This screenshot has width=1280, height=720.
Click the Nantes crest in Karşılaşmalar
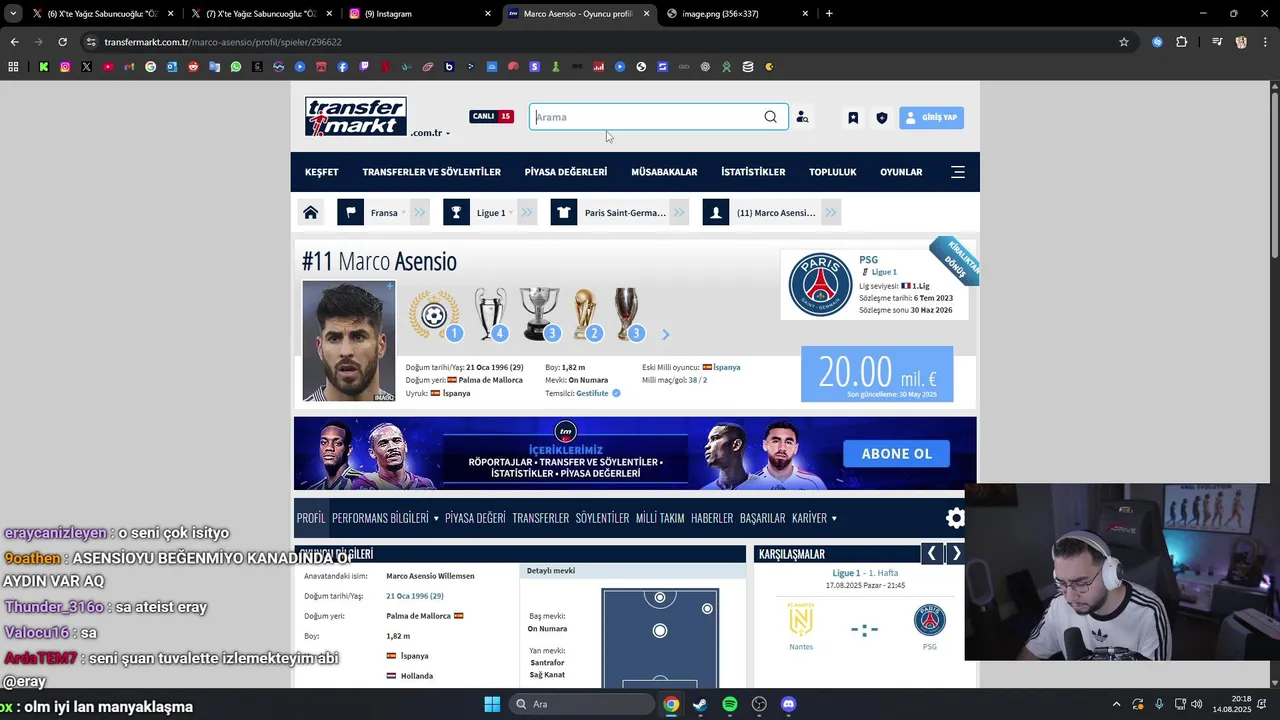pos(800,620)
